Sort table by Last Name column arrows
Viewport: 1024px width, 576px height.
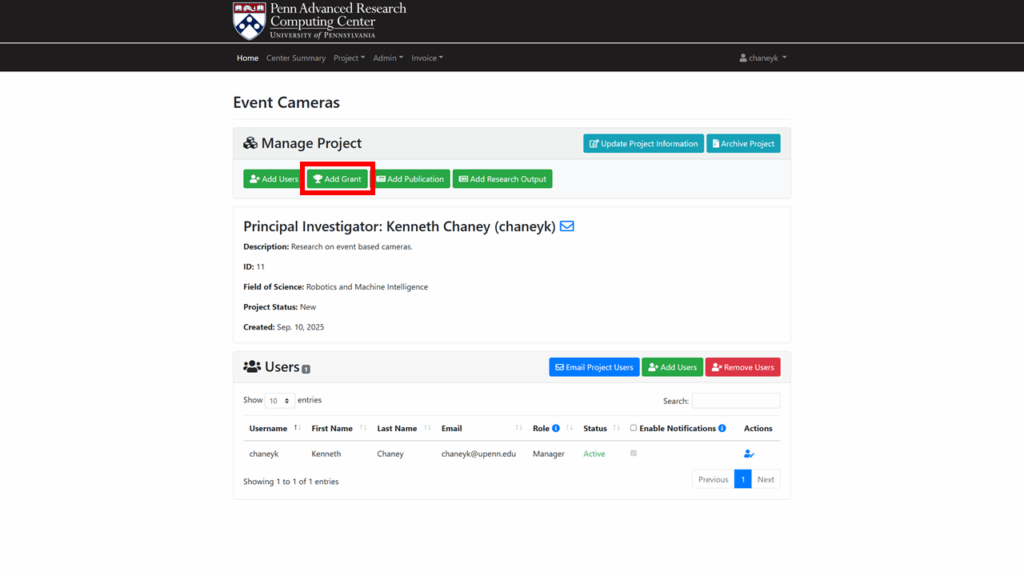coord(427,428)
